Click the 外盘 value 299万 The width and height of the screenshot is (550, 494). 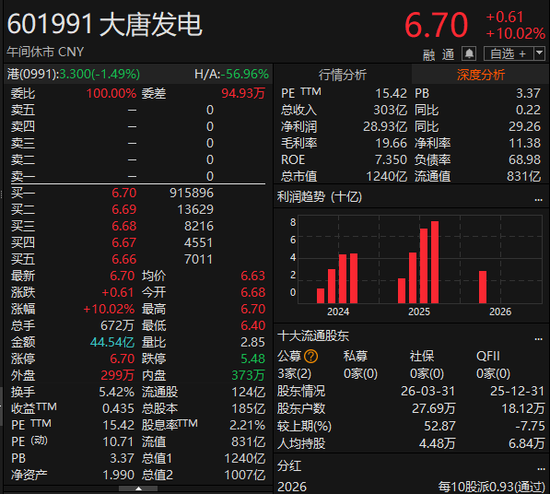[118, 375]
